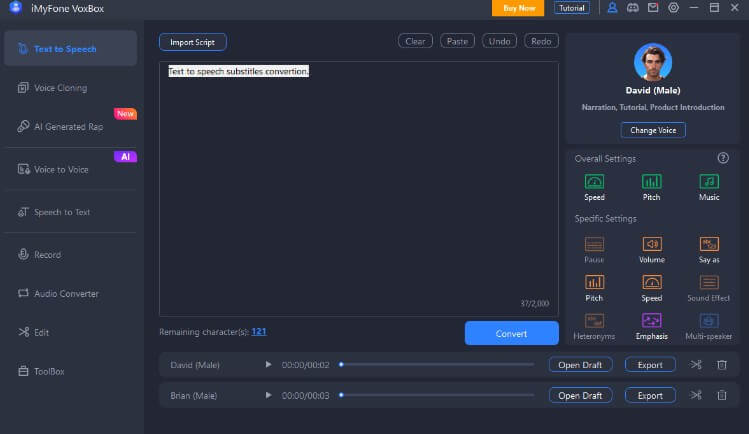Export the Brian (Male) audio

click(650, 395)
